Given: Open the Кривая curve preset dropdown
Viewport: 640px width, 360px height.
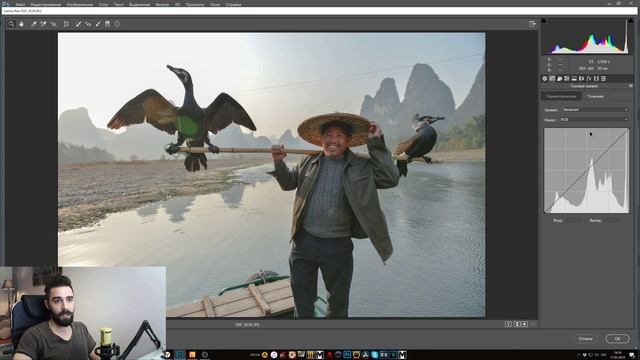Looking at the screenshot, I should pos(595,109).
